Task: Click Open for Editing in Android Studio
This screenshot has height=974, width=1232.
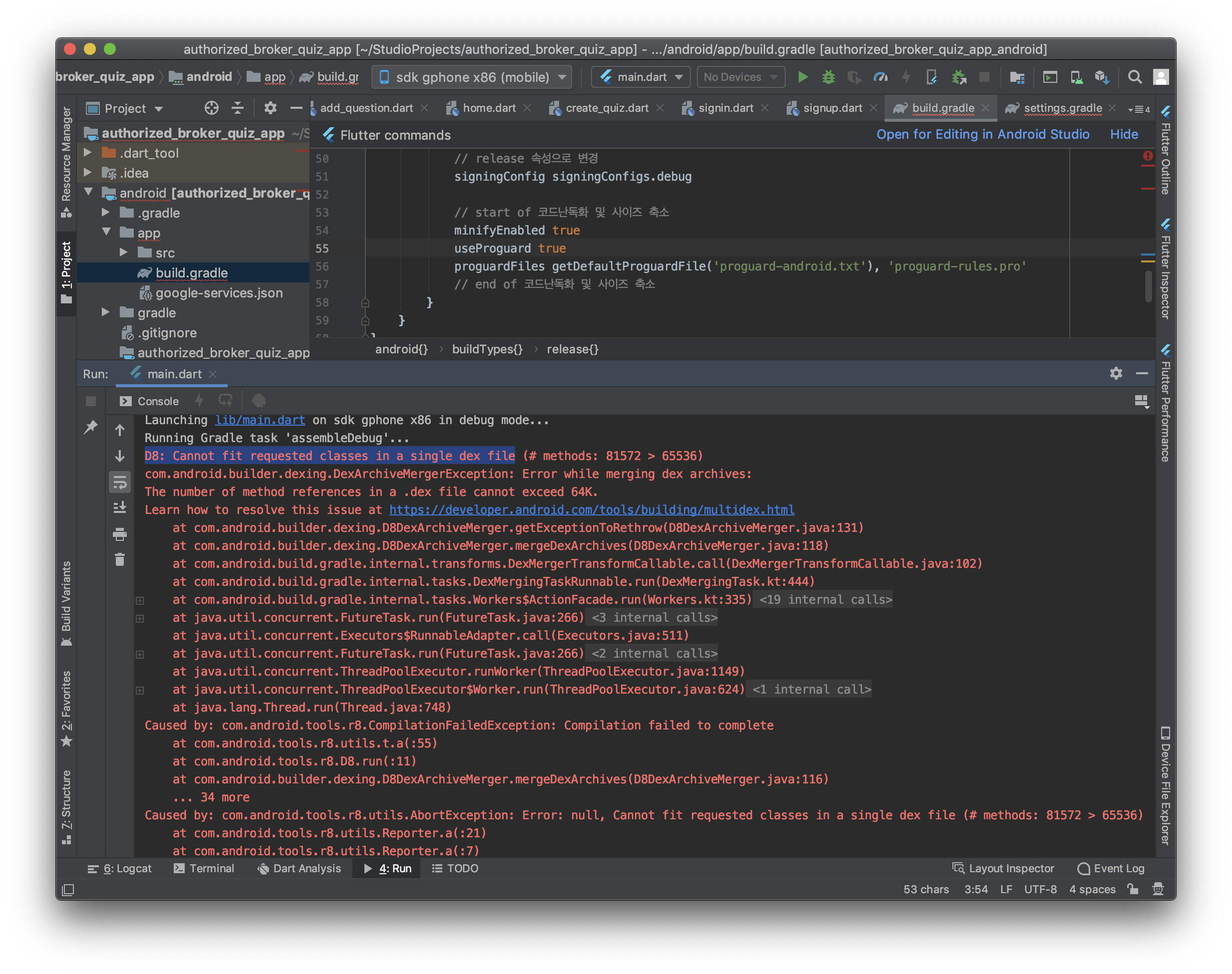Action: 982,135
